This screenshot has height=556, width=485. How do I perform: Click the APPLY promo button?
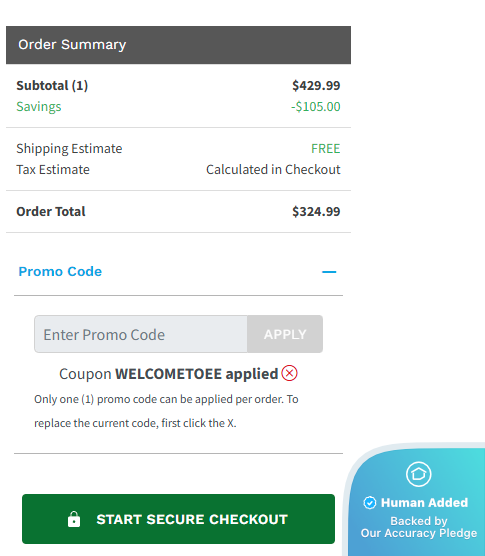285,334
